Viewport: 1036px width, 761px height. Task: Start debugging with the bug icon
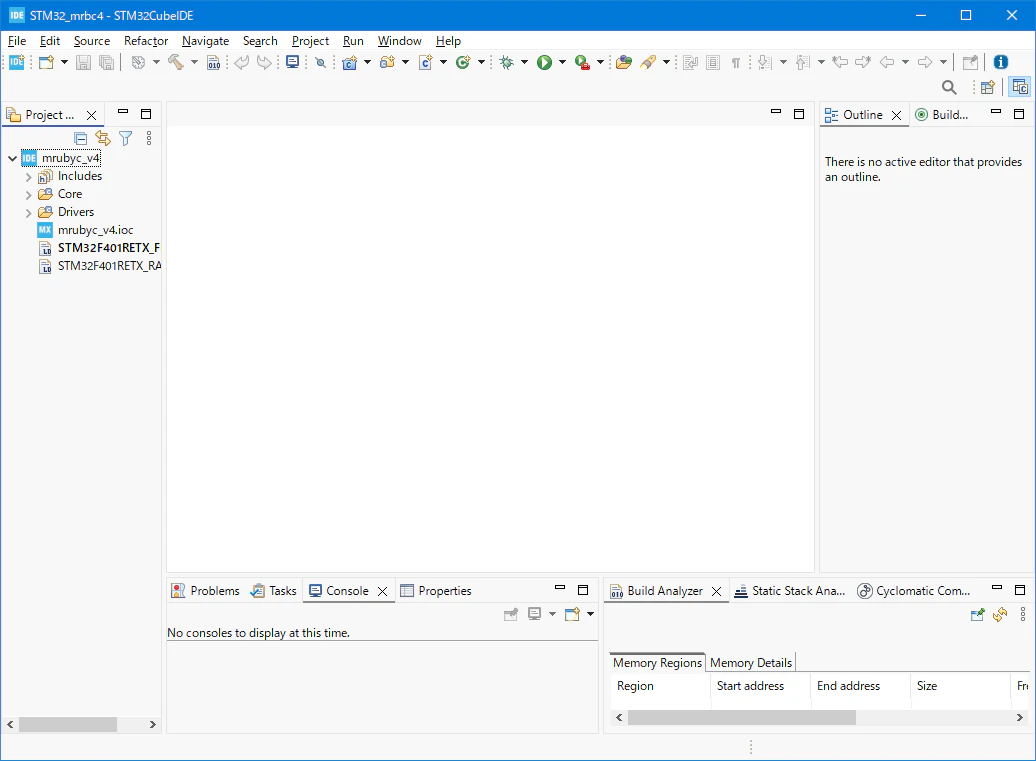click(x=507, y=62)
